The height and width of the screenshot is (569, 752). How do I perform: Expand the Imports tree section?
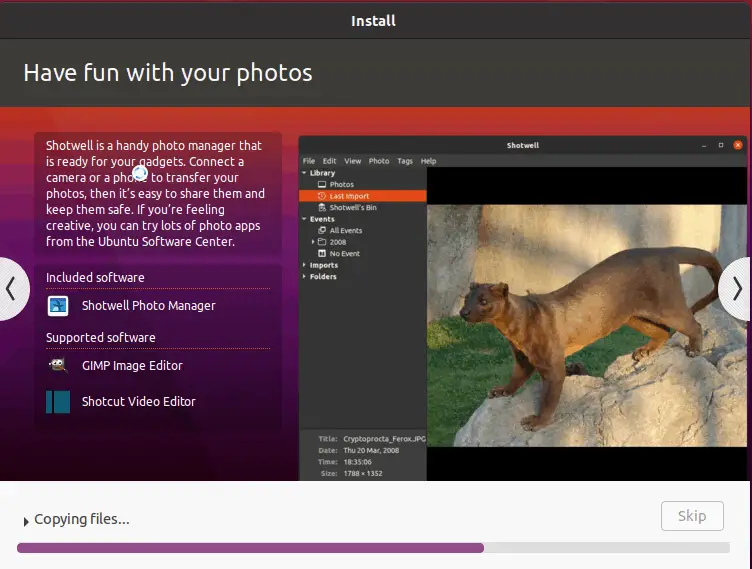pyautogui.click(x=305, y=265)
